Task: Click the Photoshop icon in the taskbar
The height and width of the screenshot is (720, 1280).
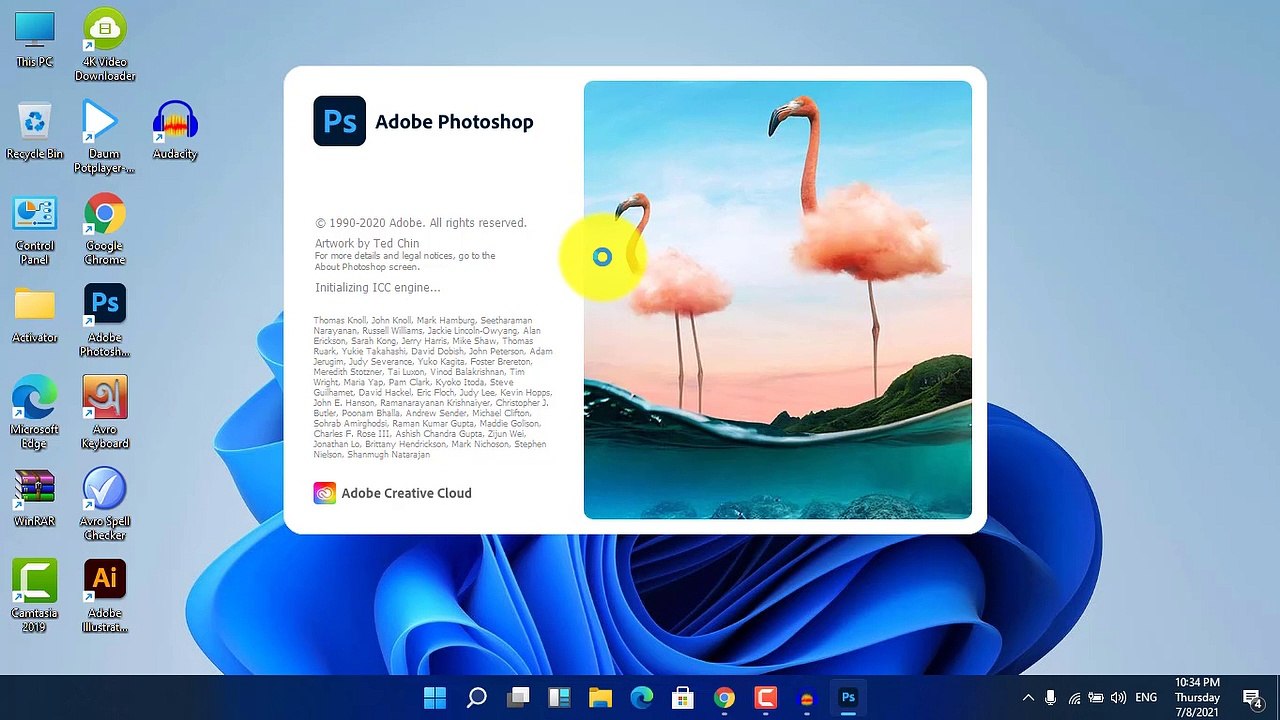Action: point(848,697)
